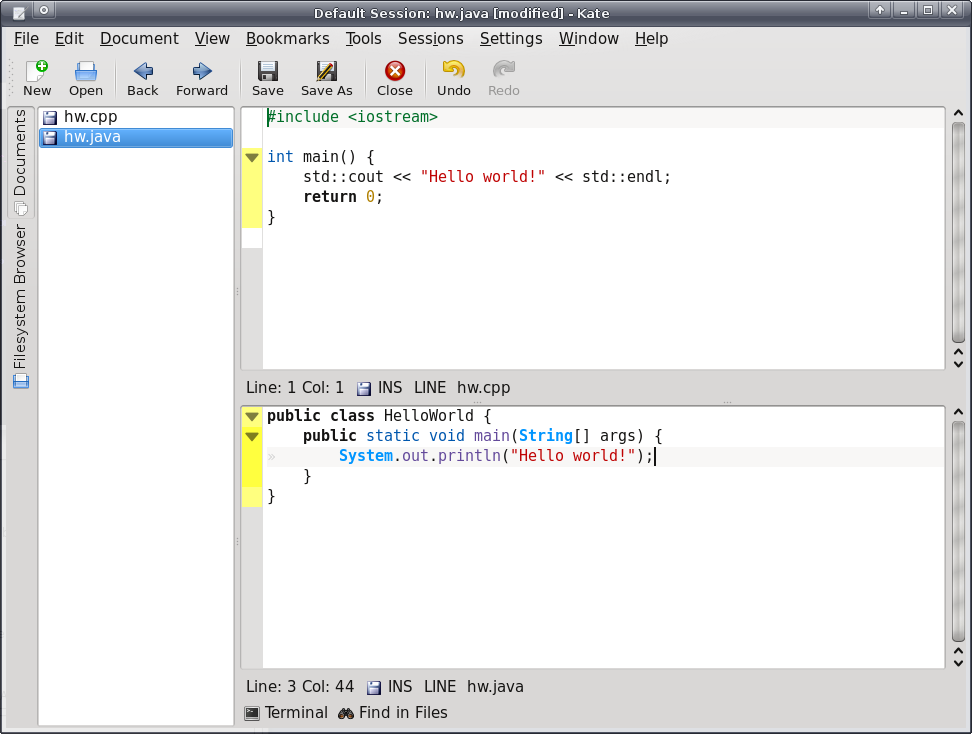Viewport: 972px width, 734px height.
Task: Open the Help menu
Action: [x=651, y=38]
